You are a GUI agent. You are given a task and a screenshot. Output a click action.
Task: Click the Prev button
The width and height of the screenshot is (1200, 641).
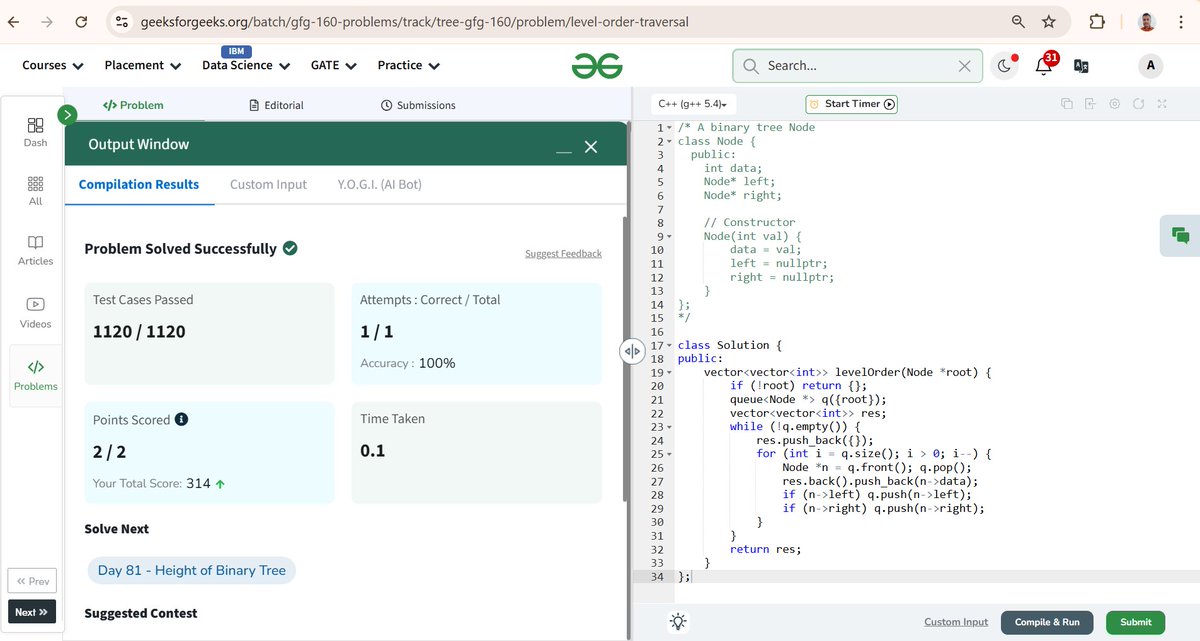click(32, 581)
